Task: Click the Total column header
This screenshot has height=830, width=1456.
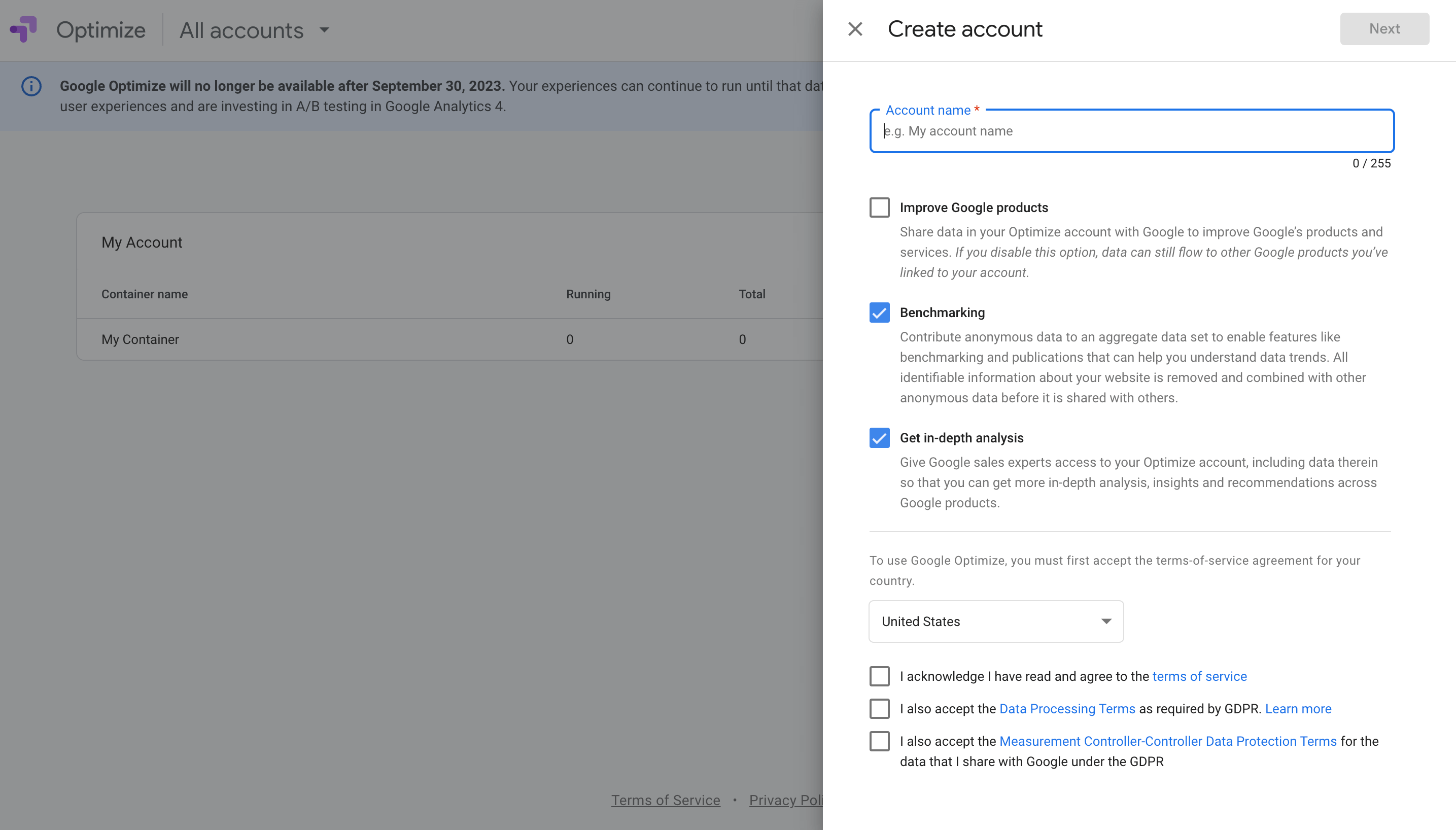Action: tap(752, 294)
